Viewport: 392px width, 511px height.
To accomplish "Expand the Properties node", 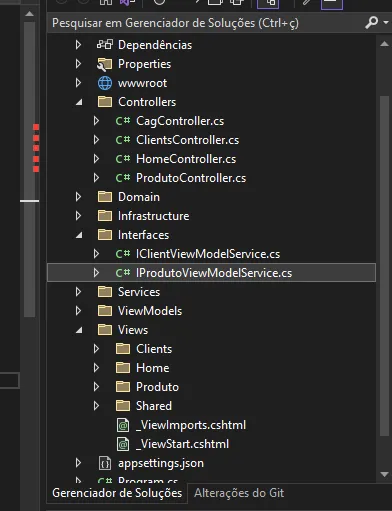I will pos(78,64).
